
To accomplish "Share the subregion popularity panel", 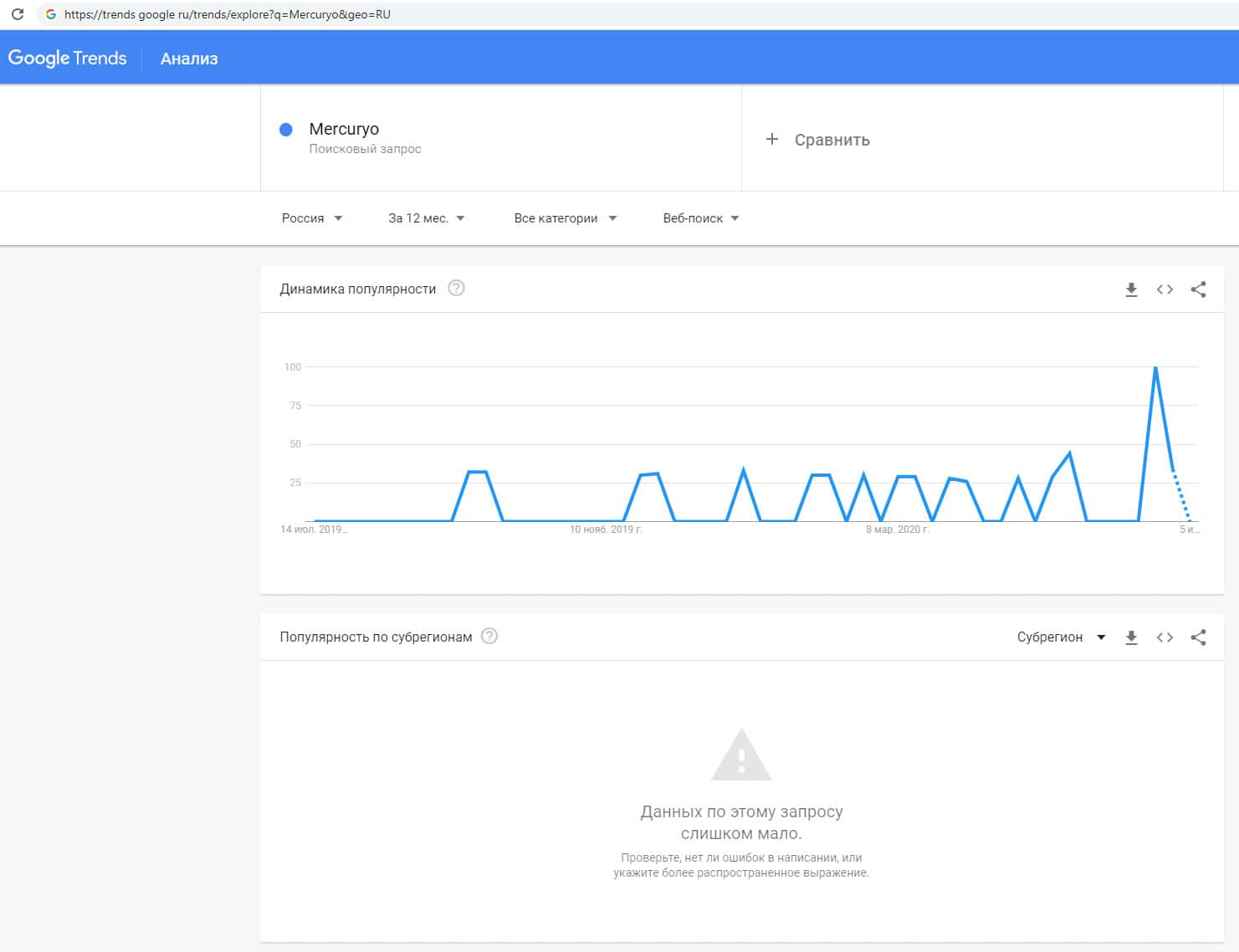I will 1198,637.
